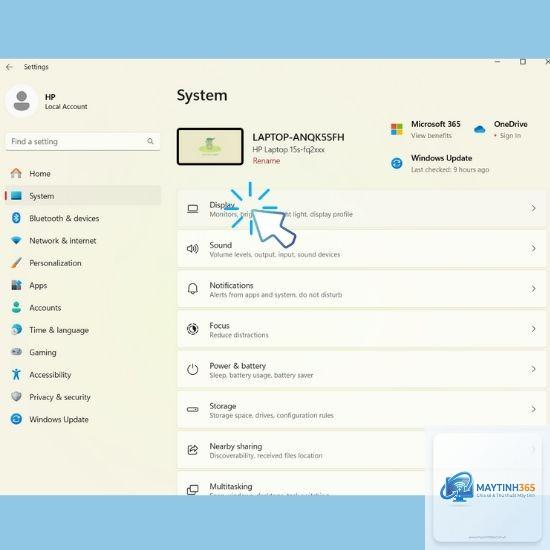Open Apps settings
Viewport: 550px width, 550px height.
click(x=83, y=285)
